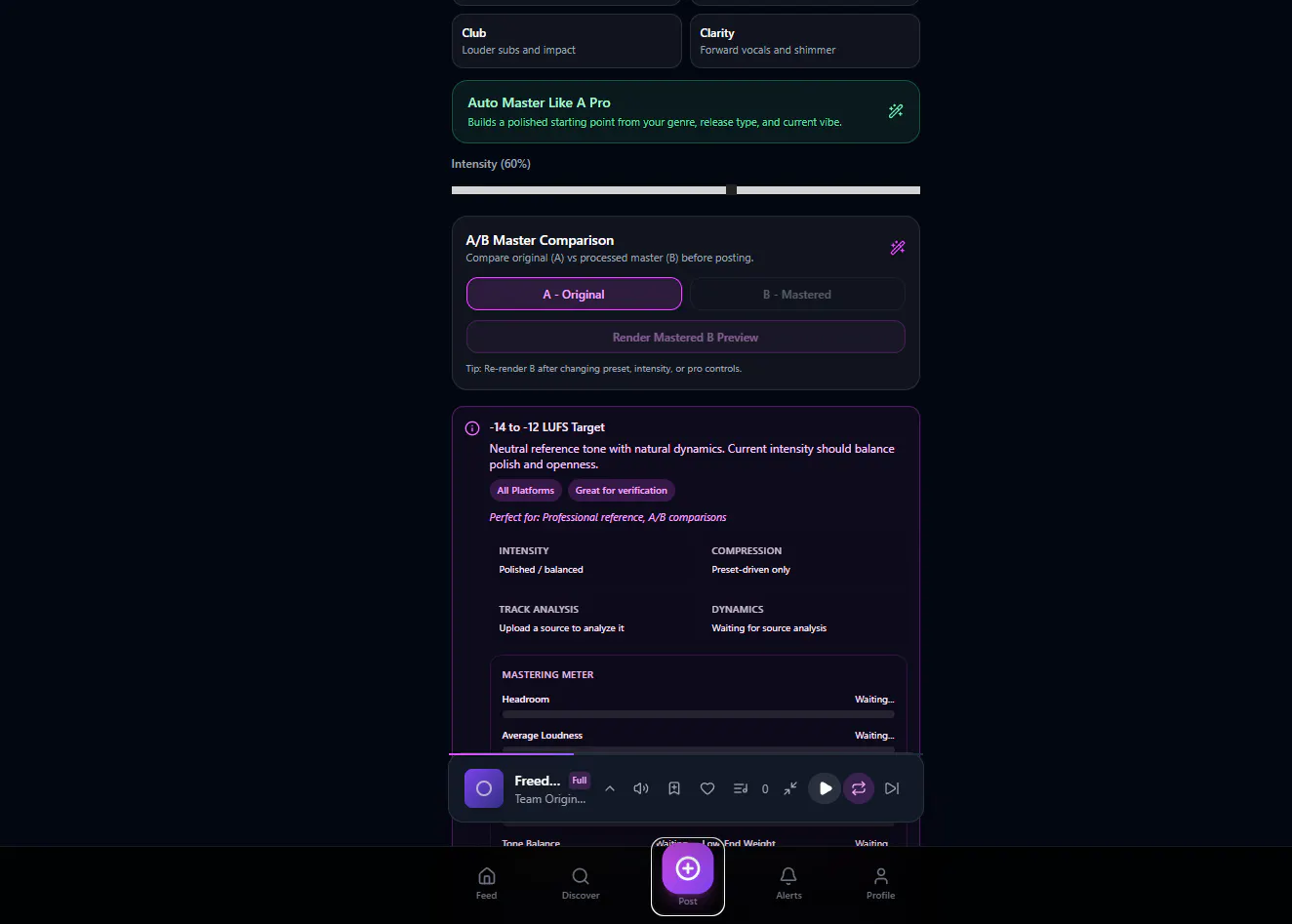
Task: Click the Average Loudness meter label
Action: (542, 736)
